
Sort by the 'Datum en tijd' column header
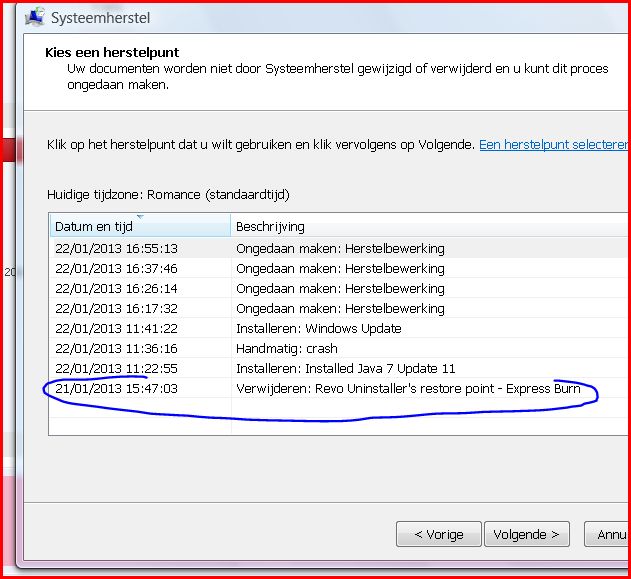click(x=140, y=226)
